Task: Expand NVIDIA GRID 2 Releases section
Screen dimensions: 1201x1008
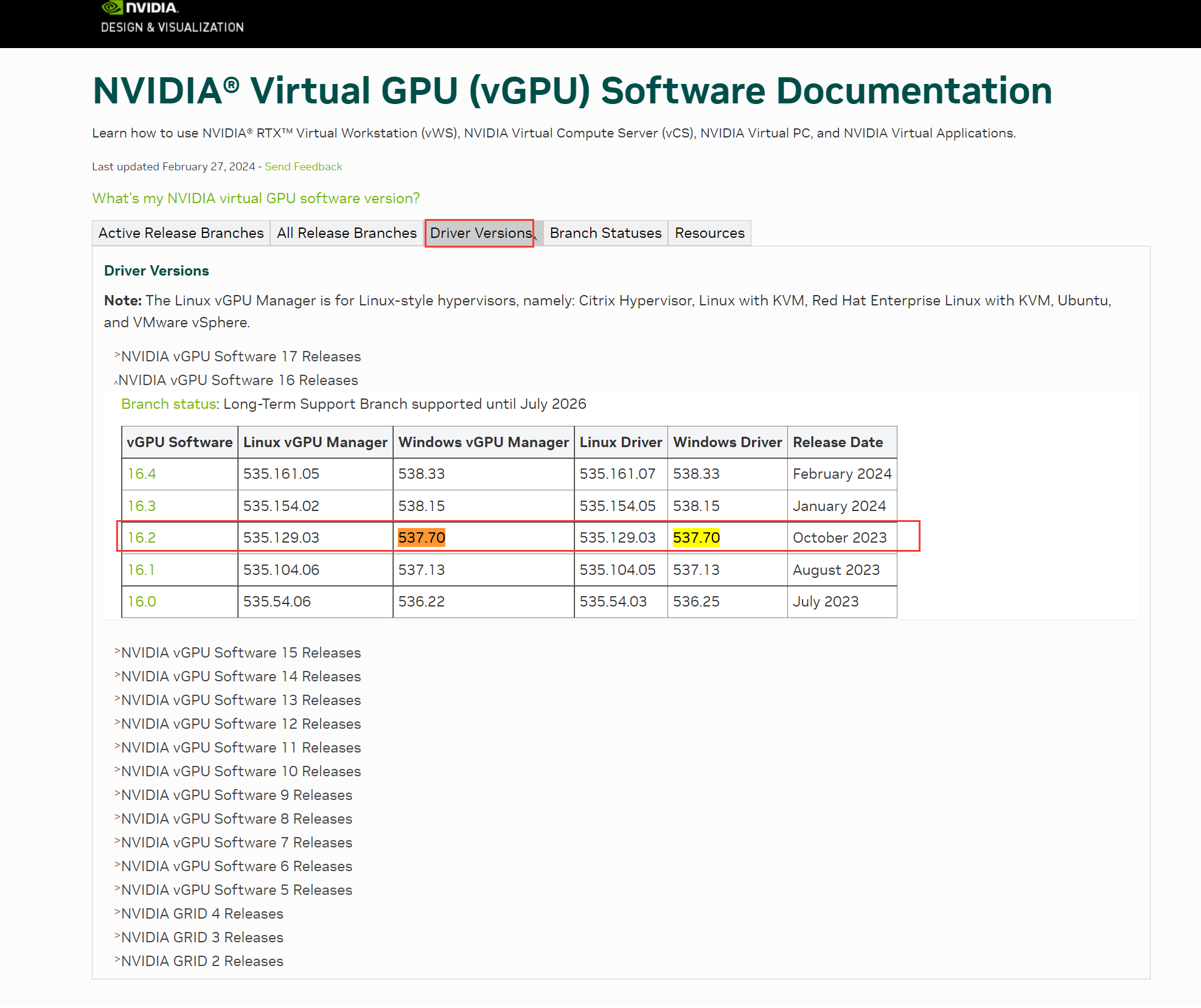Action: (202, 961)
